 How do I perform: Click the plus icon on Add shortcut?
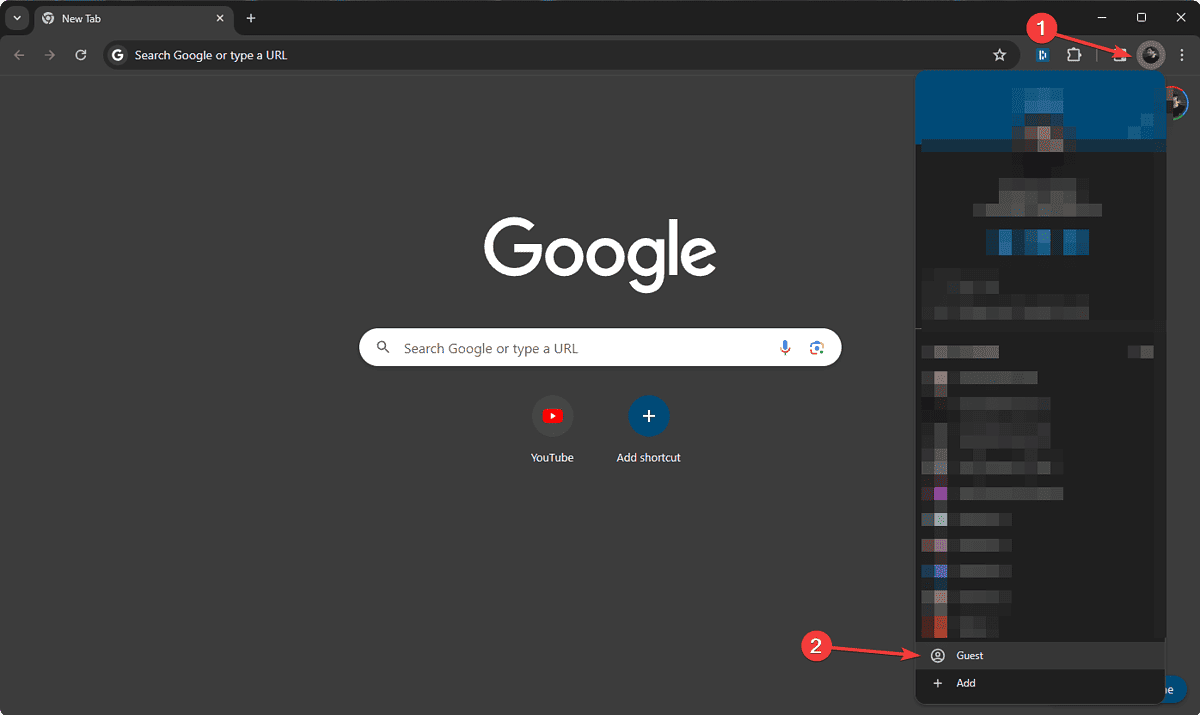coord(648,415)
